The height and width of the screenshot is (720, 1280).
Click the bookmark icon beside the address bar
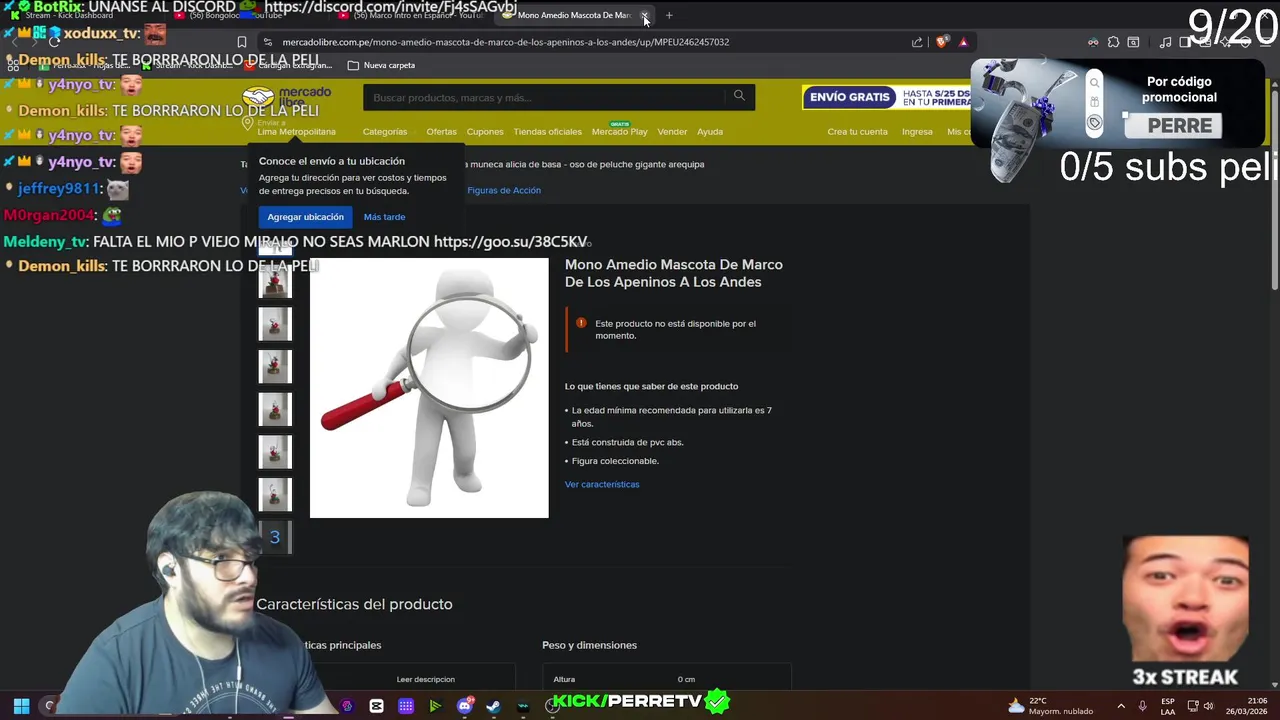coord(242,42)
